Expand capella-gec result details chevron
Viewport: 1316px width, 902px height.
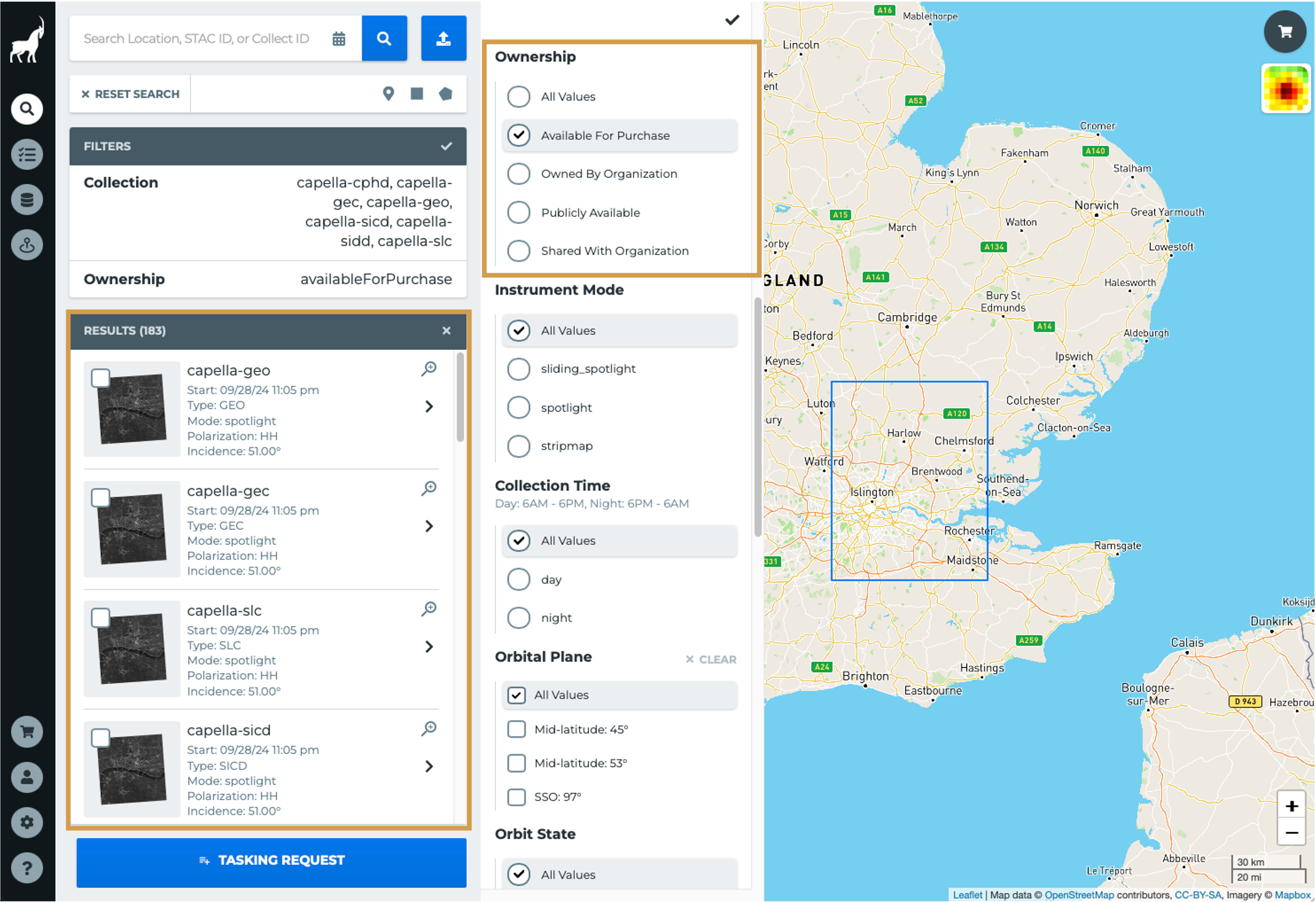pos(429,527)
